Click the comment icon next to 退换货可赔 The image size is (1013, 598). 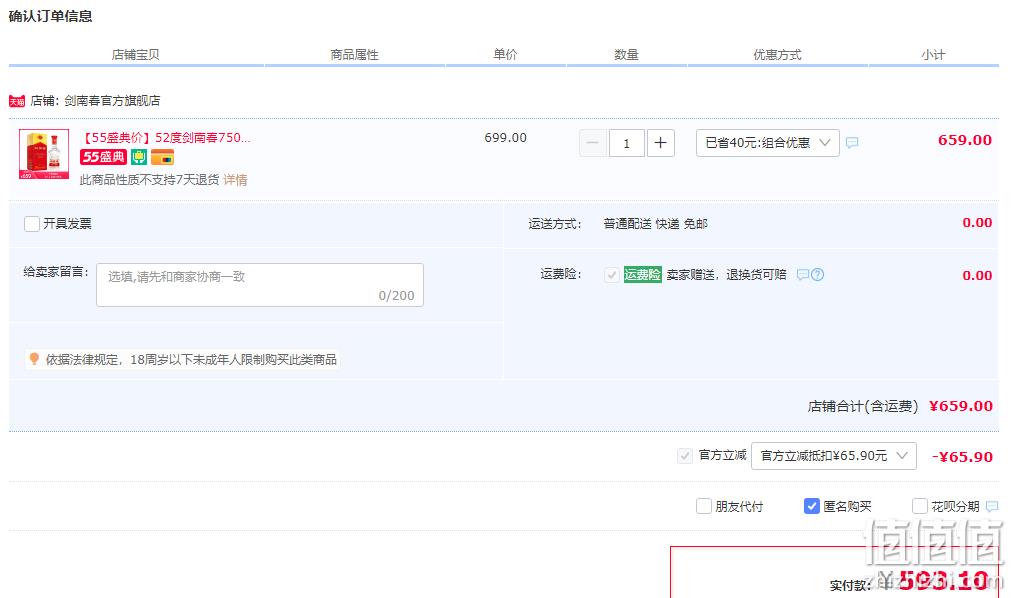click(x=802, y=275)
